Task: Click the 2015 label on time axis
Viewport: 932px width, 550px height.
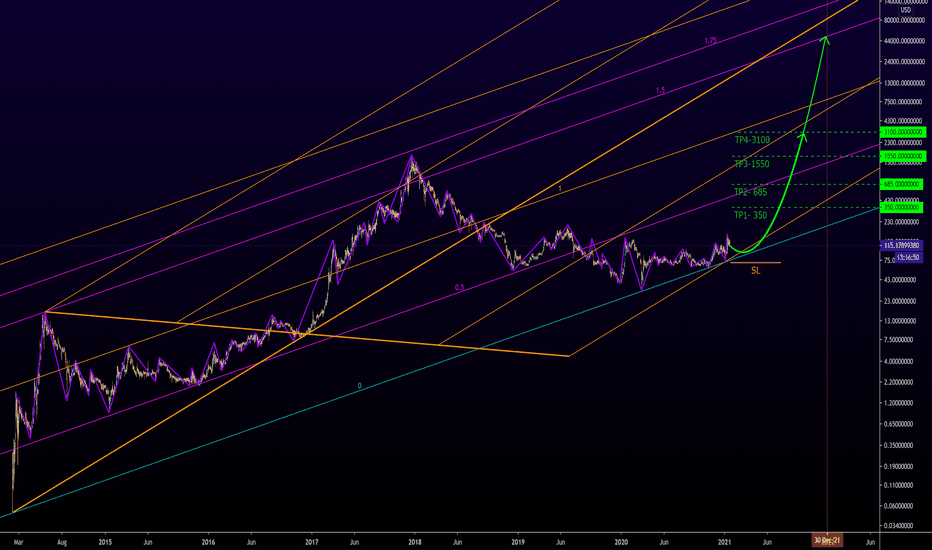Action: (105, 542)
